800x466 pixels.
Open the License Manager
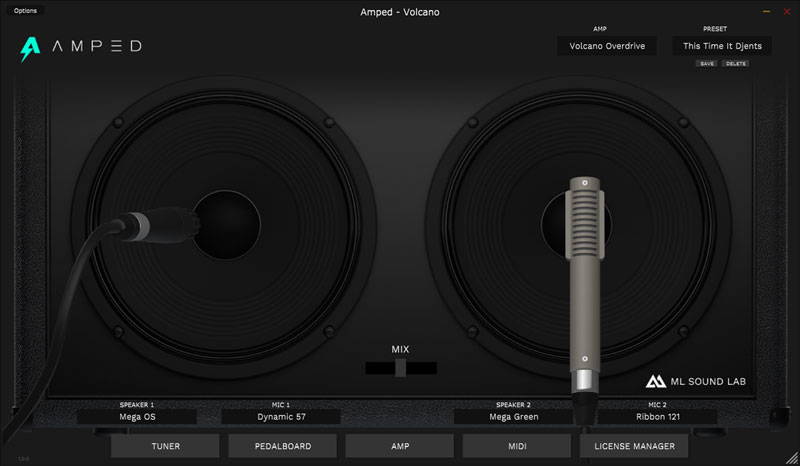click(634, 446)
